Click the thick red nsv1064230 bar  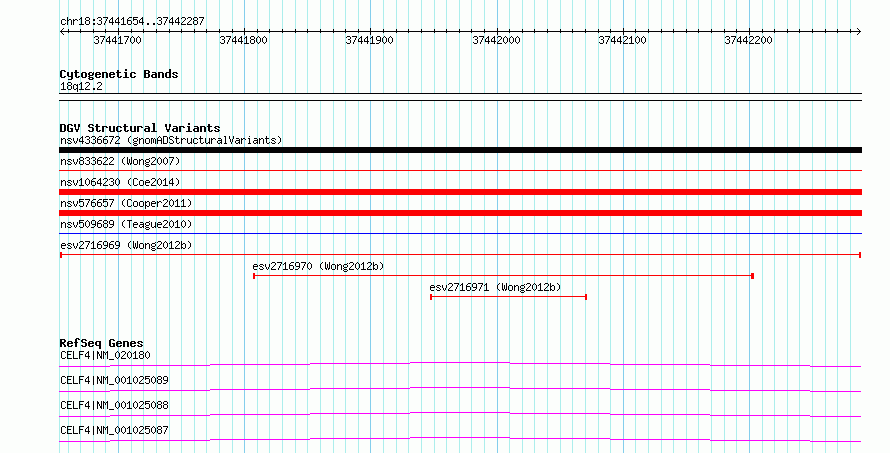click(460, 192)
